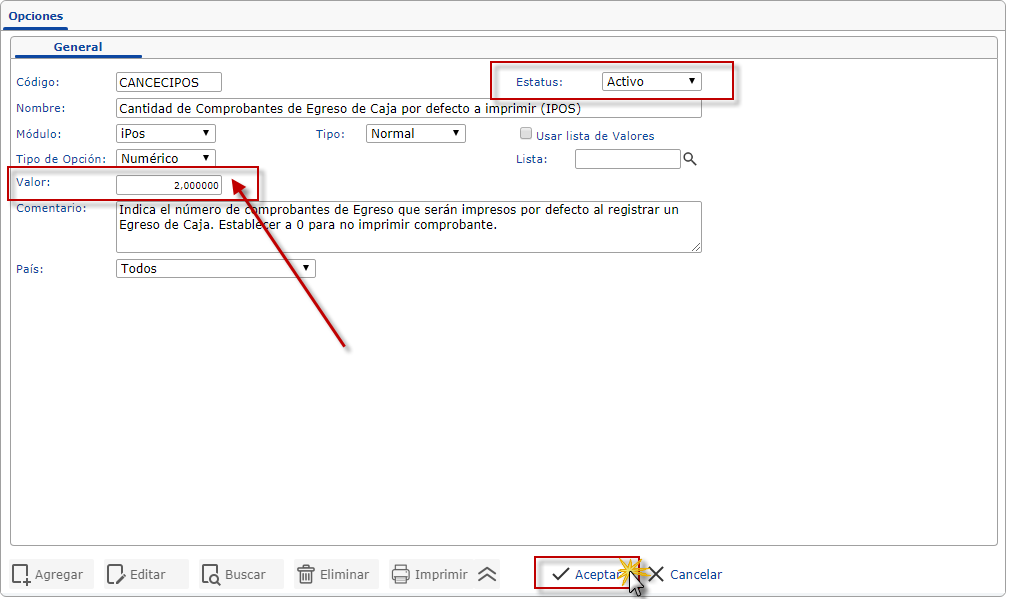Open the Estatus dropdown showing Activo

tap(652, 82)
